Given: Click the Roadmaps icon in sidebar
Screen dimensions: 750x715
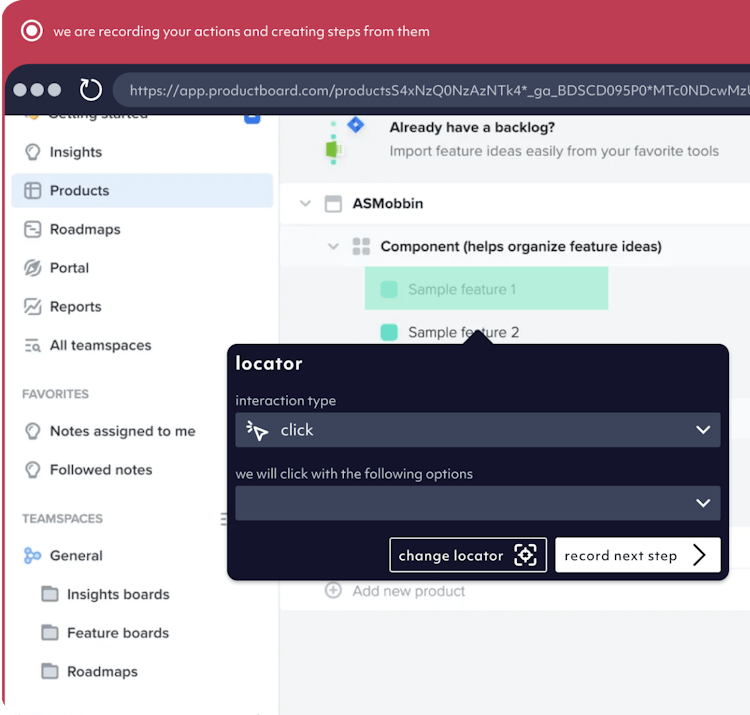Looking at the screenshot, I should click(x=33, y=229).
